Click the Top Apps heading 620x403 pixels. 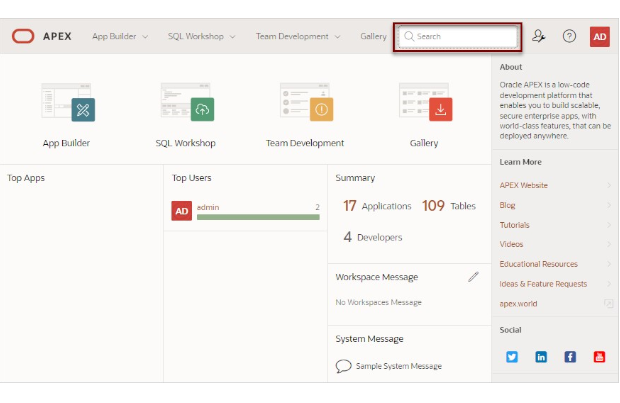coord(26,178)
